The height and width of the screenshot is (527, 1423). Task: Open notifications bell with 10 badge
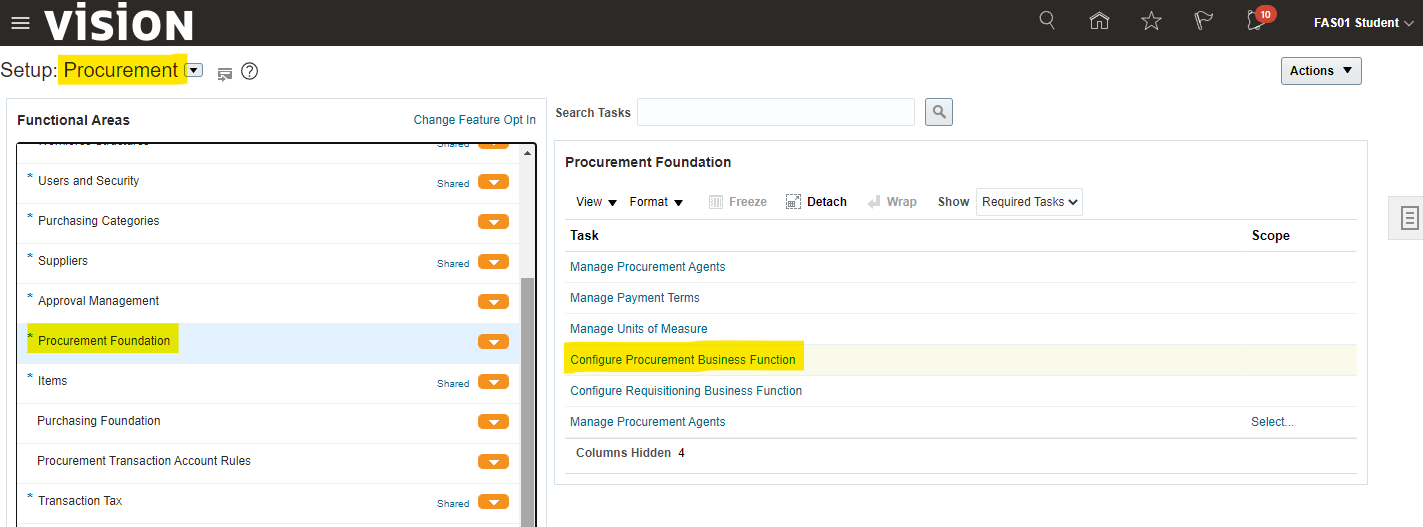click(x=1257, y=21)
